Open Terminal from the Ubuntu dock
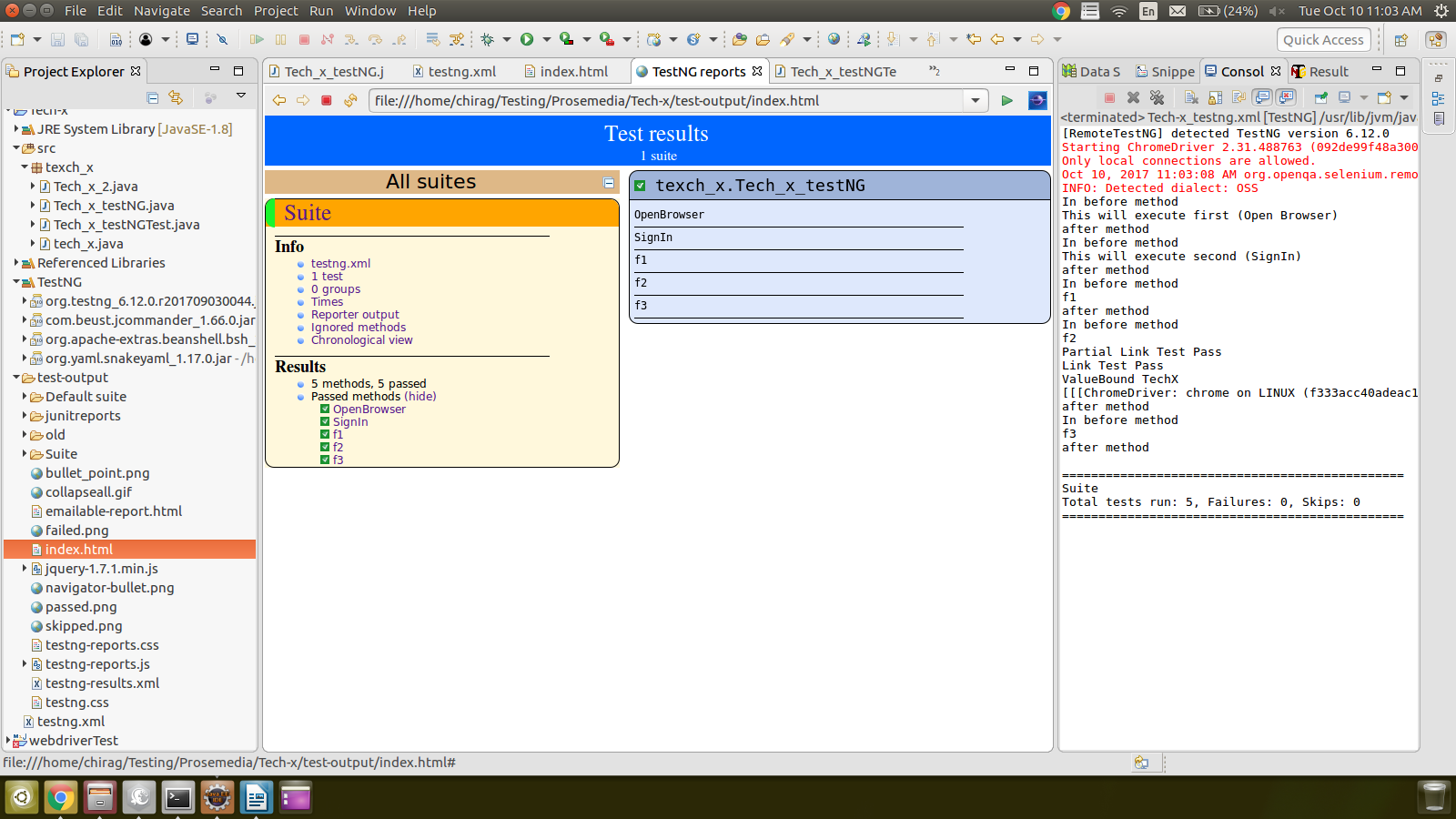The width and height of the screenshot is (1456, 819). (177, 798)
